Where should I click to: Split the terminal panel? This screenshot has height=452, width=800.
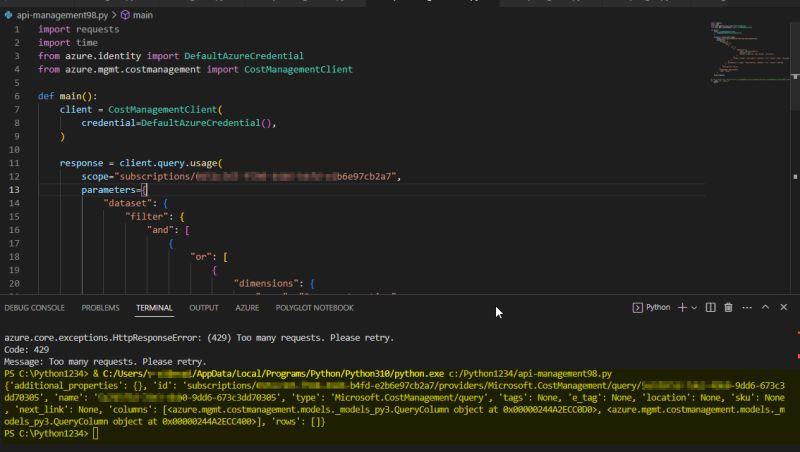[710, 308]
